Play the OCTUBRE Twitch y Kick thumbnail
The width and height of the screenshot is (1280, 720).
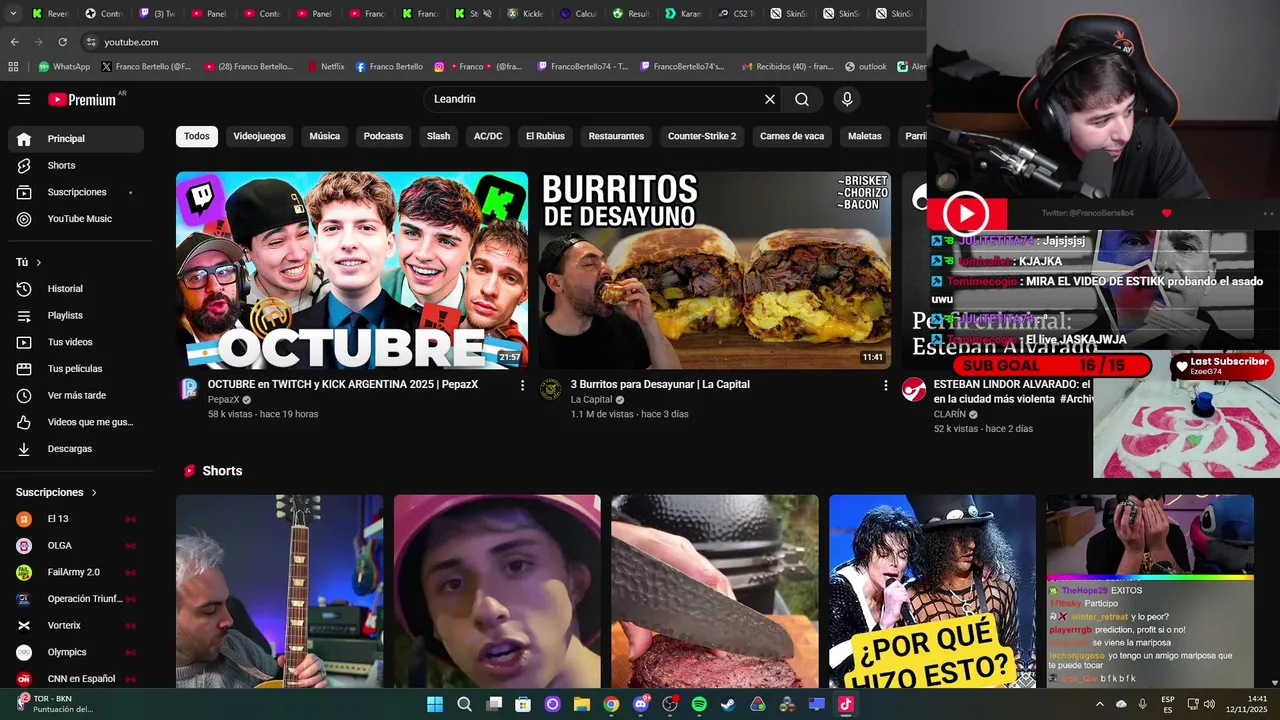[352, 270]
